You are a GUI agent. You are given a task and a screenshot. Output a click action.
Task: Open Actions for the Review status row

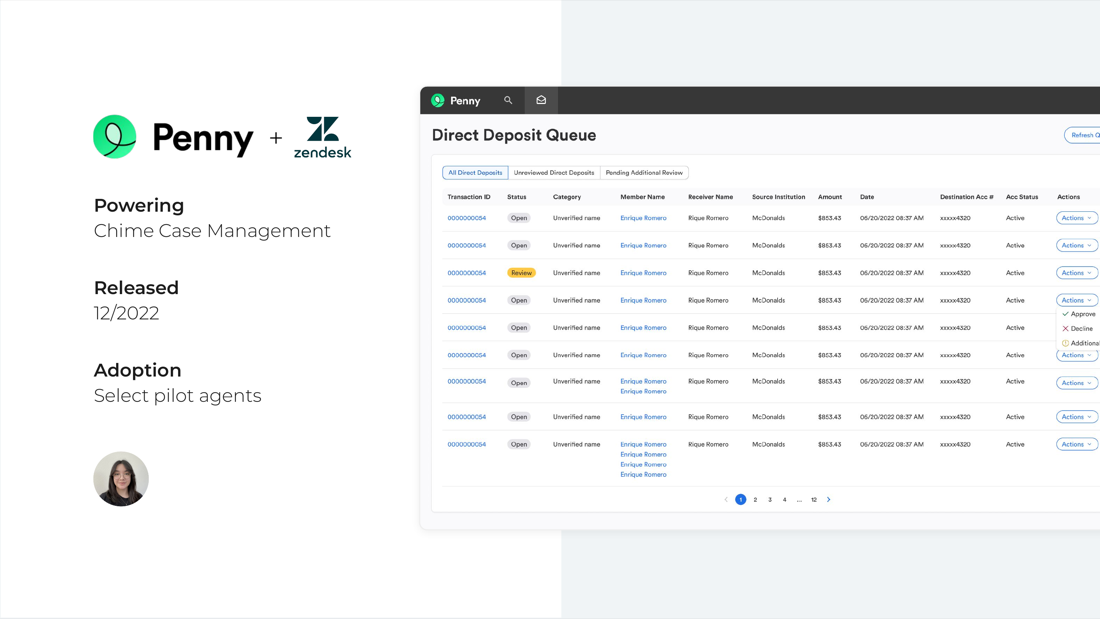click(1076, 272)
